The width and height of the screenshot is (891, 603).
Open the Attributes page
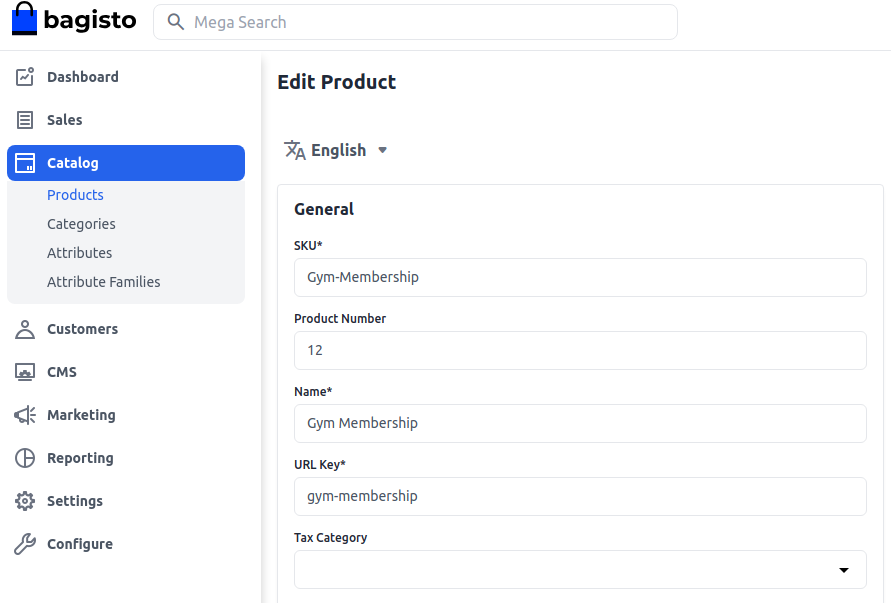79,252
